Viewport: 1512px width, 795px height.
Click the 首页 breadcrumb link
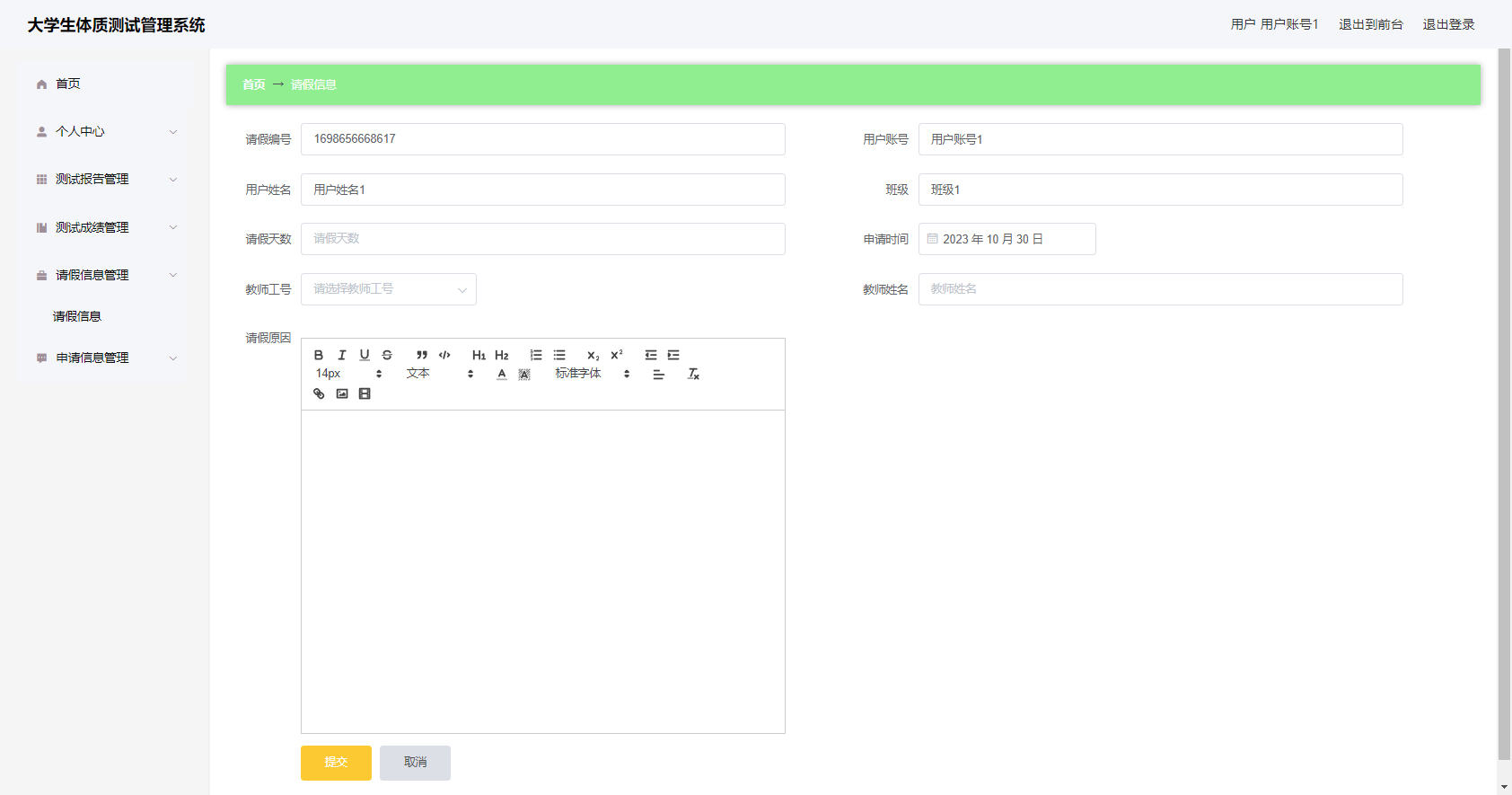coord(254,84)
